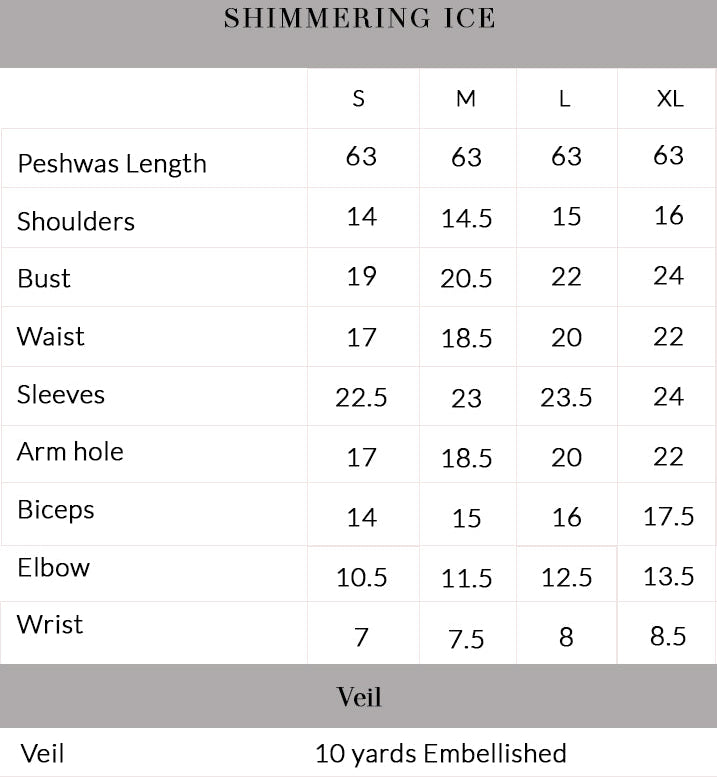Select the M size column header
Viewport: 717px width, 777px height.
pyautogui.click(x=466, y=99)
